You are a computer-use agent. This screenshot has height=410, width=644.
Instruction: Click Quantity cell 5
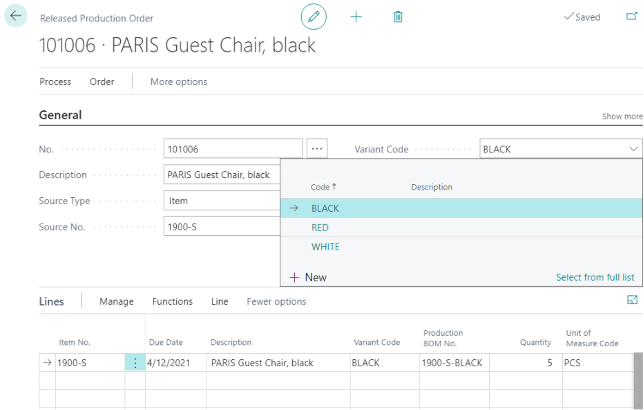pos(526,363)
